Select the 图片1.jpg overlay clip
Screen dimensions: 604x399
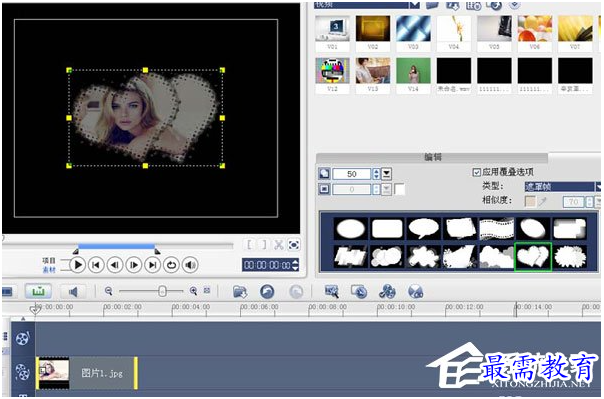[x=87, y=373]
